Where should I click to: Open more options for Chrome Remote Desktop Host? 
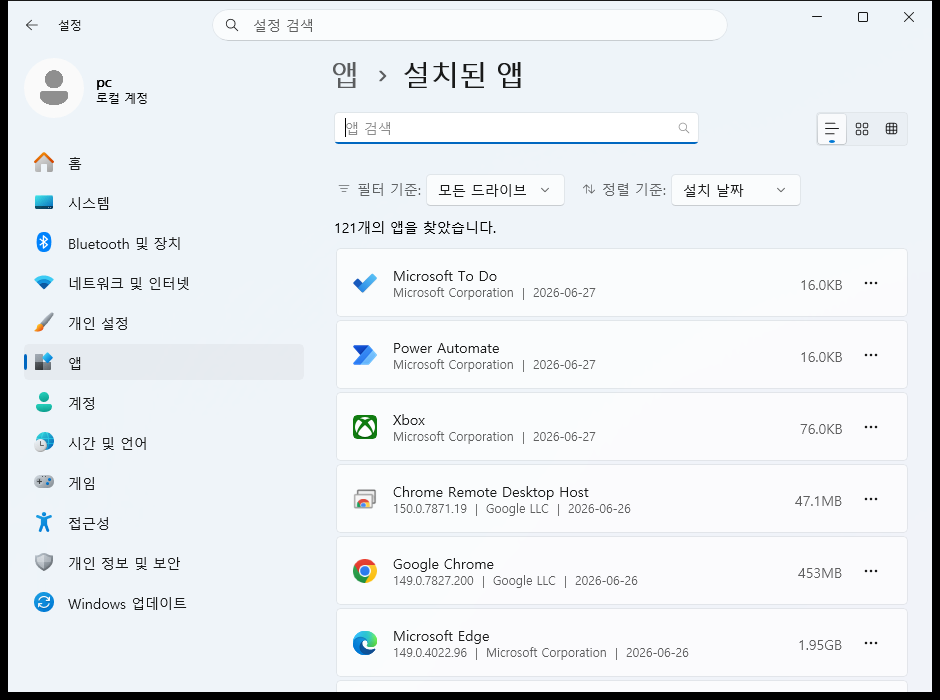[870, 499]
